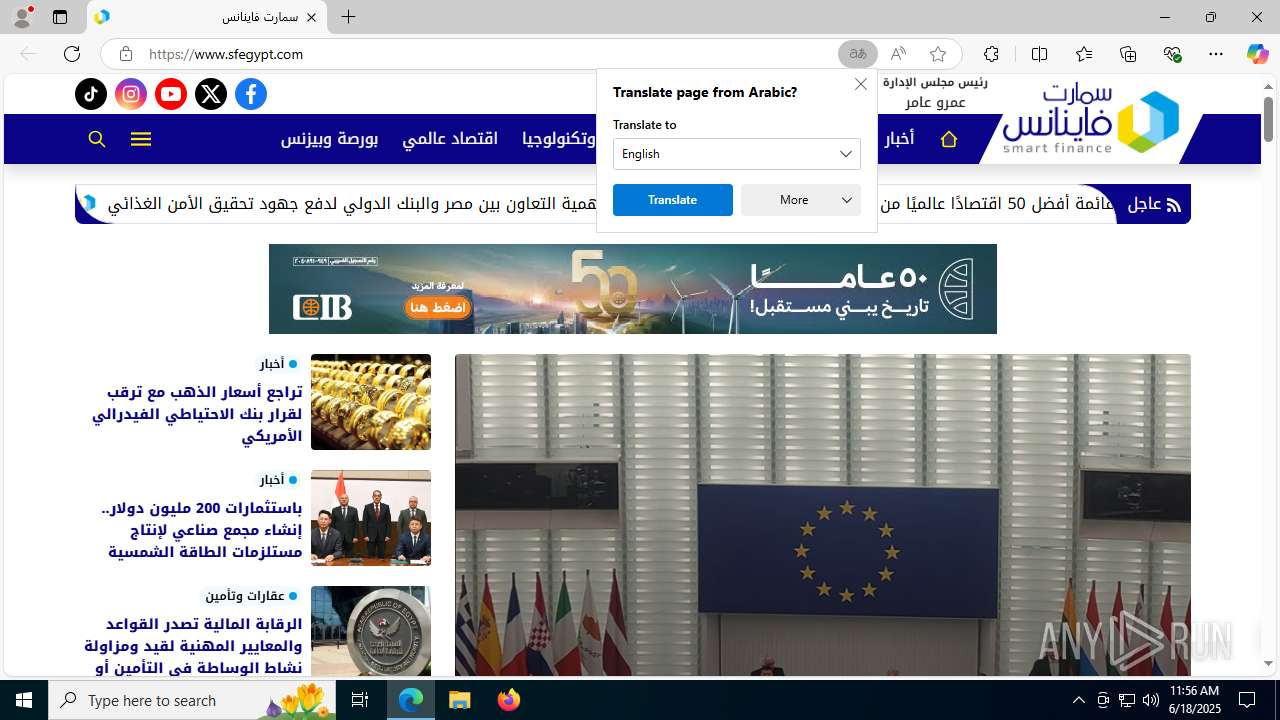1280x720 pixels.
Task: Open Browser essentials icon
Action: click(1172, 54)
